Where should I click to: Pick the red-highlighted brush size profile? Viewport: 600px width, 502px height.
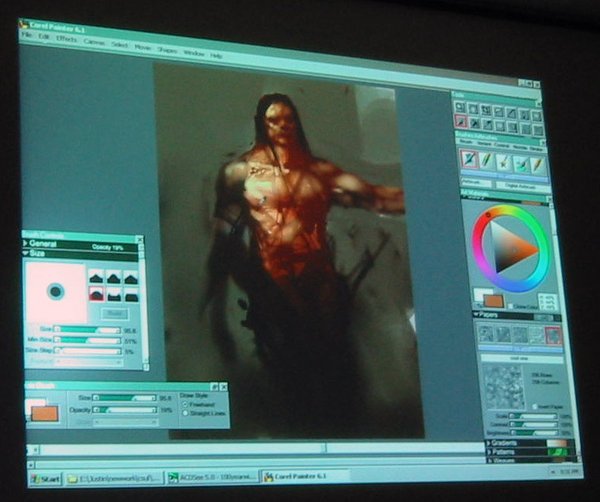96,294
